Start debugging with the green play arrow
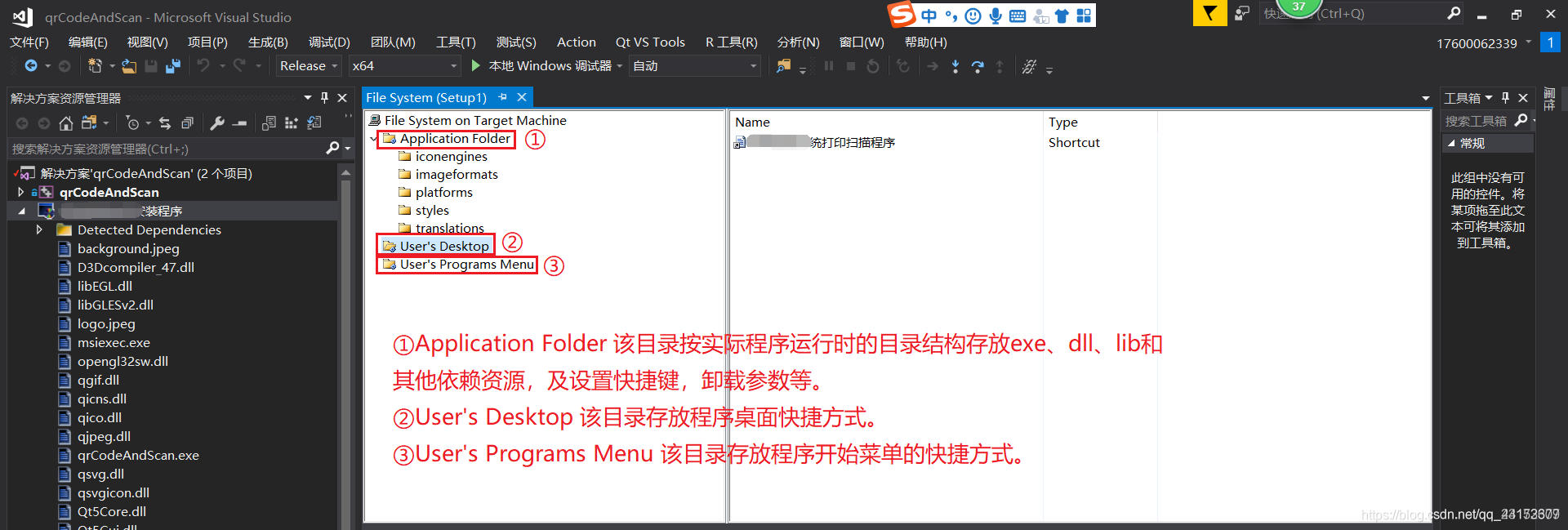This screenshot has width=1568, height=530. click(476, 65)
